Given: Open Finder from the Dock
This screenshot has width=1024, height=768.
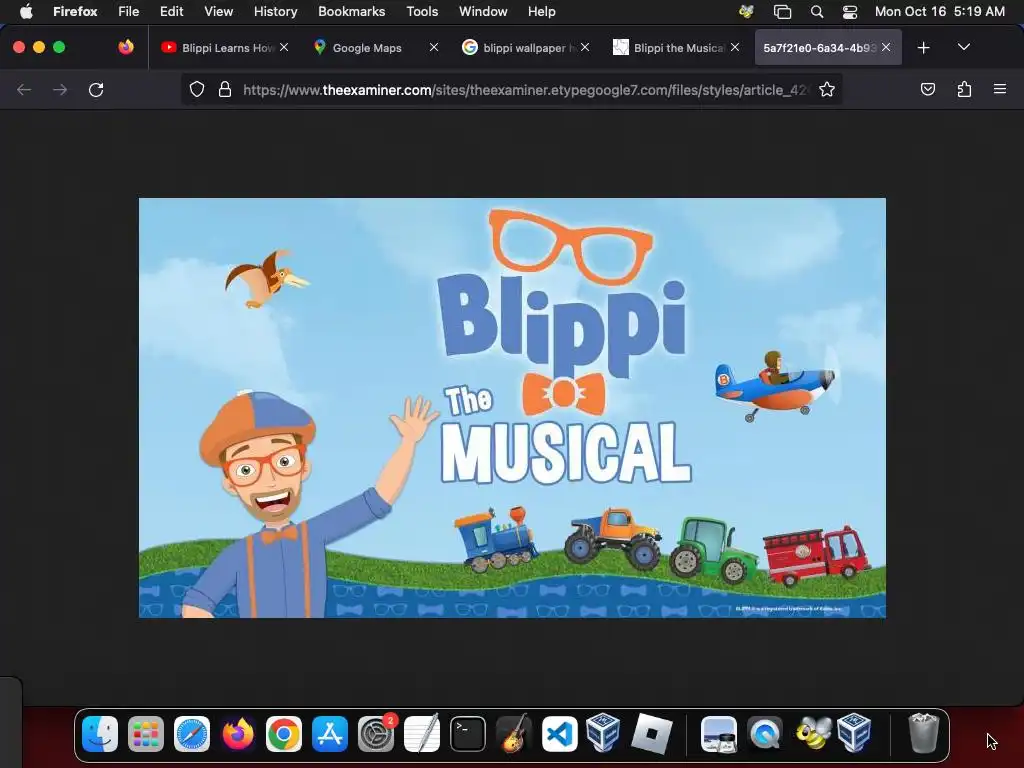Looking at the screenshot, I should (100, 734).
